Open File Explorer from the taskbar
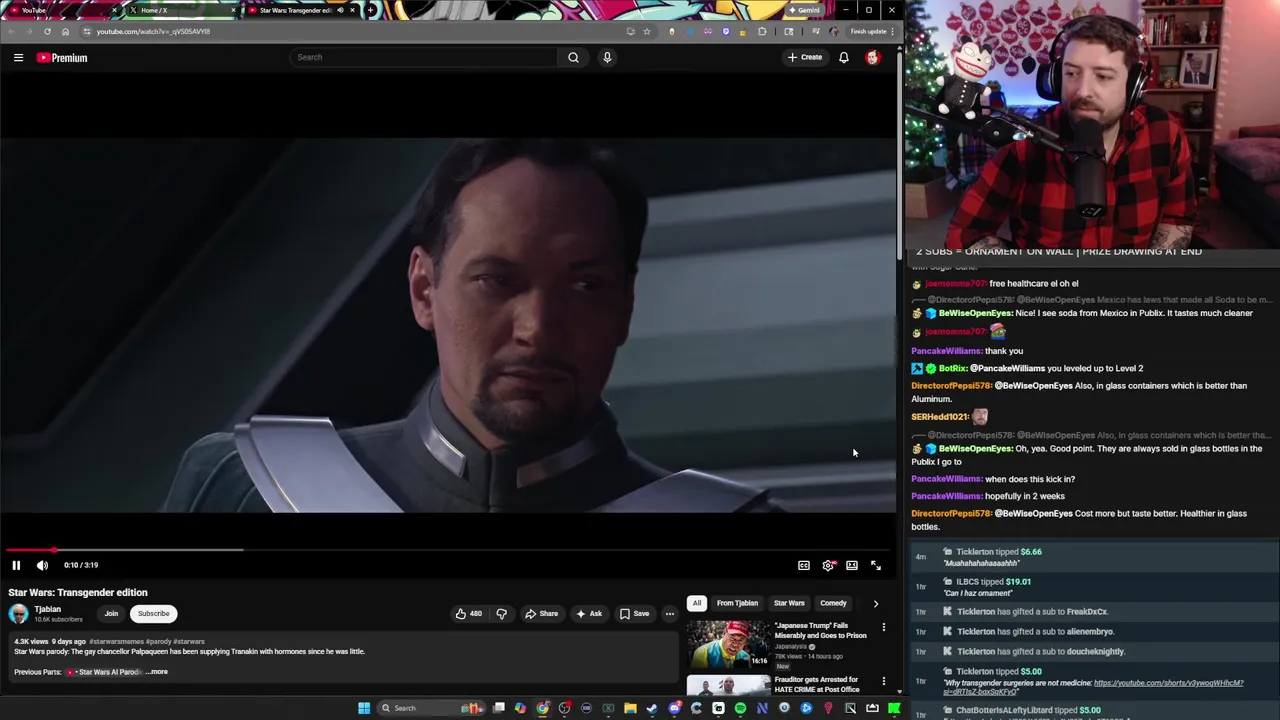This screenshot has width=1280, height=720. [x=630, y=708]
